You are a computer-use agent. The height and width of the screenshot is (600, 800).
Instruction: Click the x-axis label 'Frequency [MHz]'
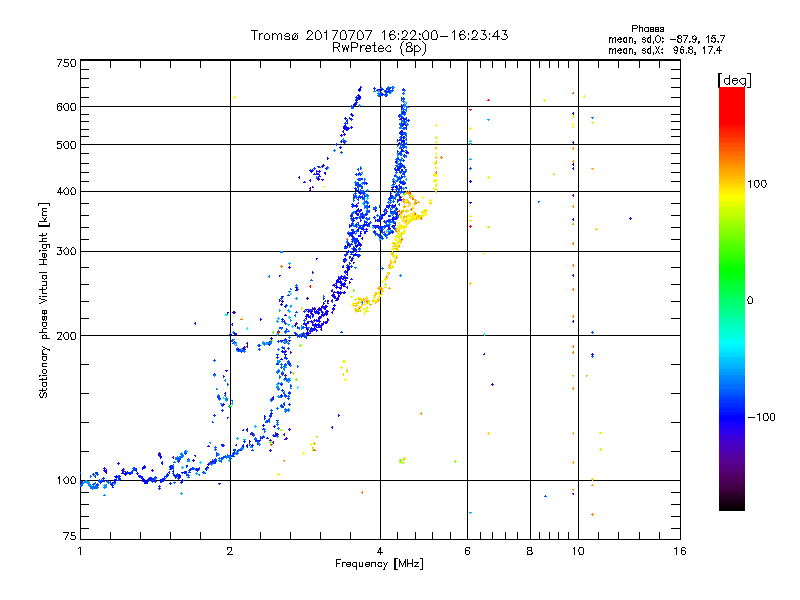[379, 564]
